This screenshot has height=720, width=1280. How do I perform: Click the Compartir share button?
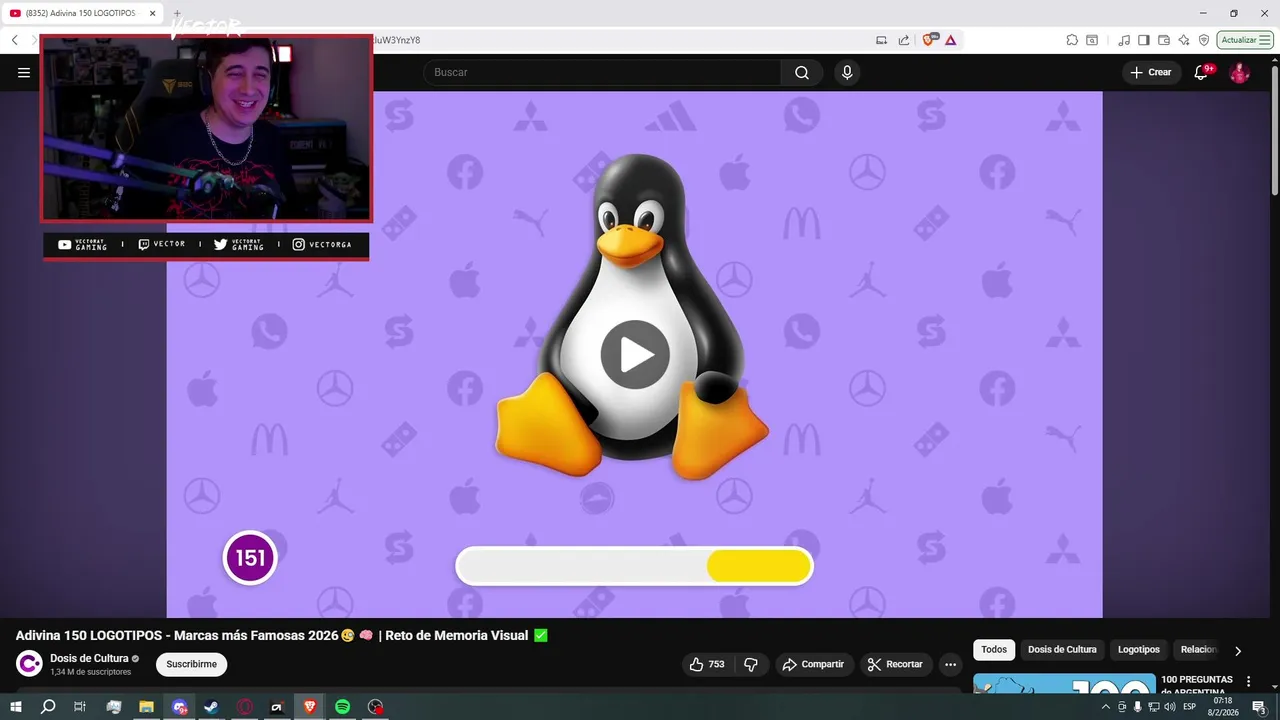[x=814, y=664]
